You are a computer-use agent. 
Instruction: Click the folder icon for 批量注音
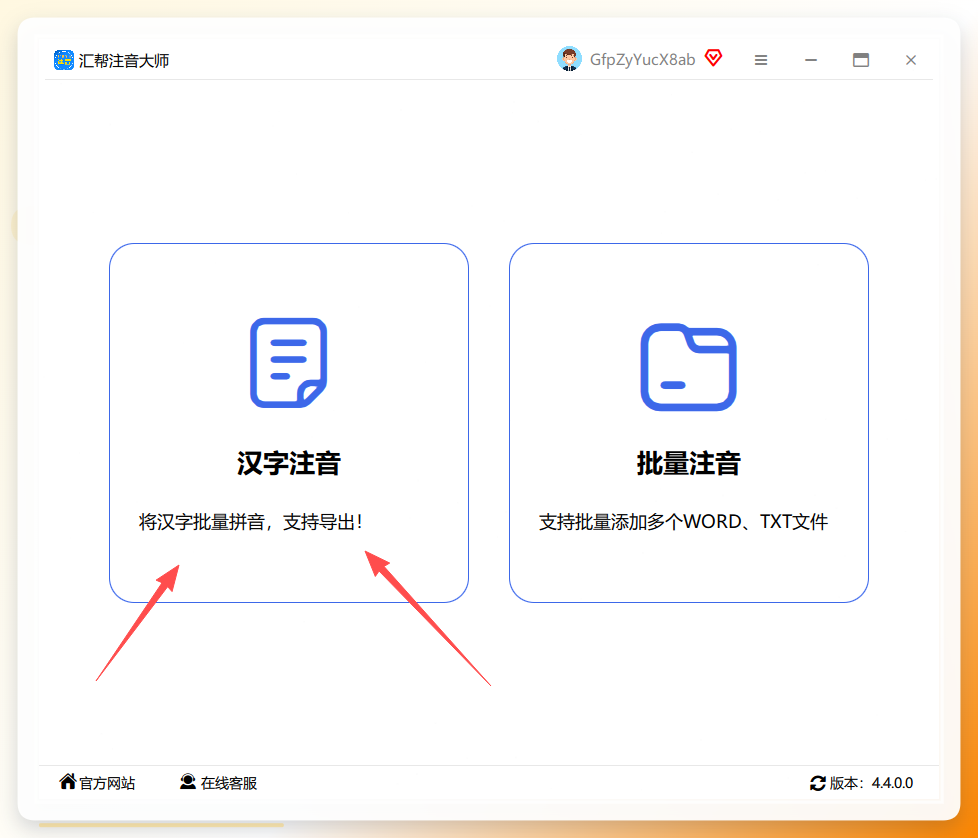pyautogui.click(x=689, y=367)
